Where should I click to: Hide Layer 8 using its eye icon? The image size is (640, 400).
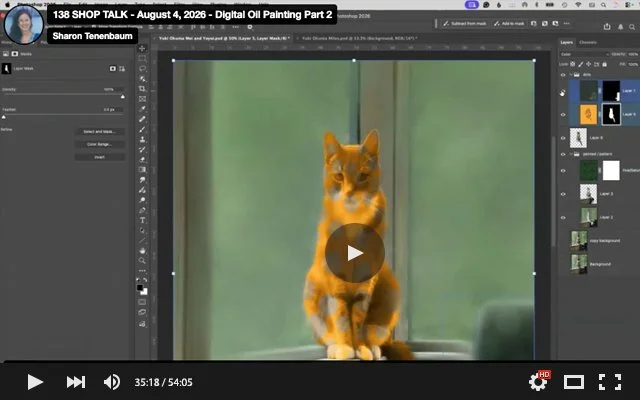(563, 138)
